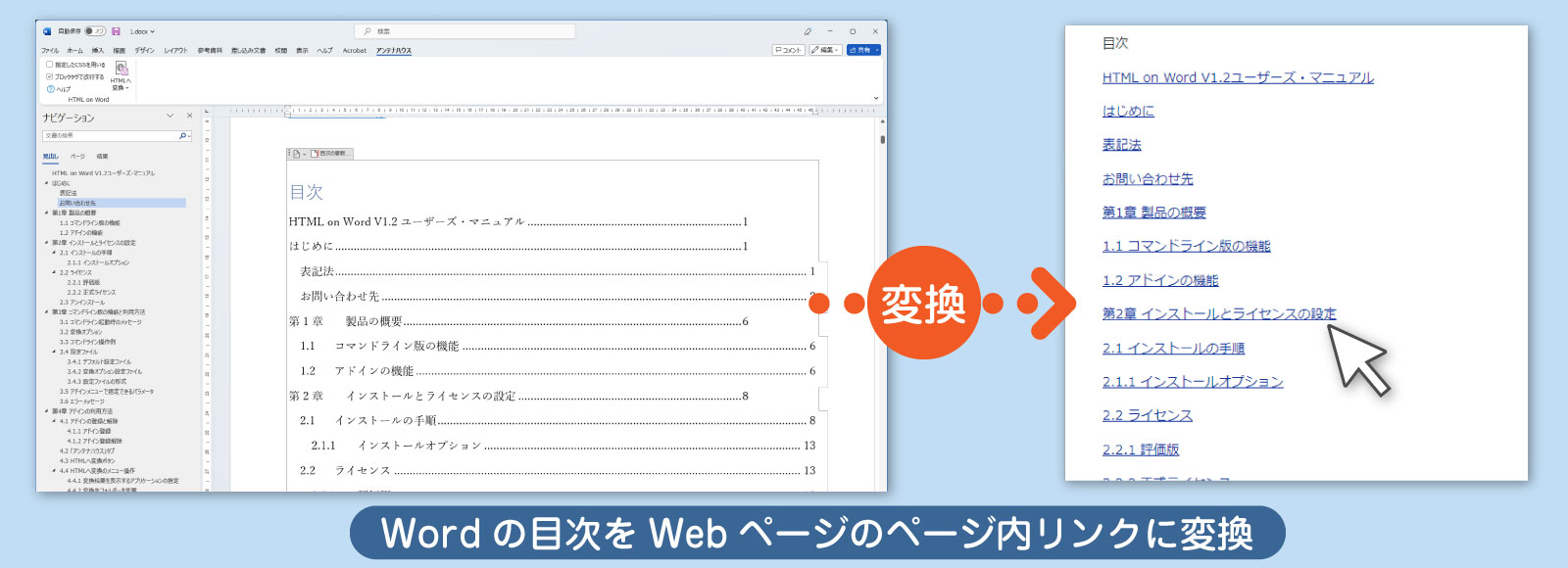Open the 共有 button dropdown arrow
This screenshot has height=568, width=1568.
click(x=877, y=50)
